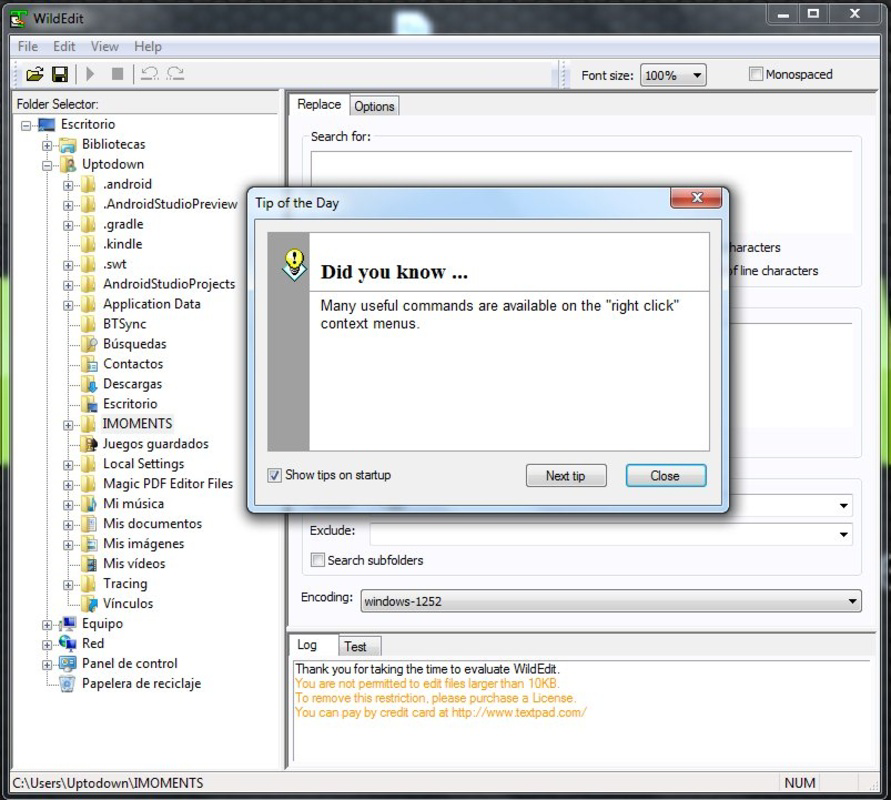The height and width of the screenshot is (800, 891).
Task: Check the Search subfolders box
Action: tap(318, 560)
